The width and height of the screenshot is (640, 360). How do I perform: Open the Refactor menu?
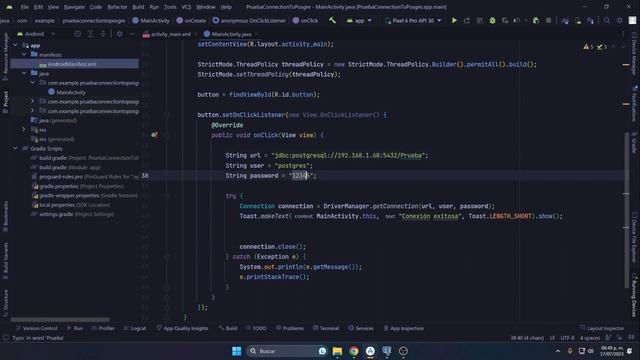117,7
